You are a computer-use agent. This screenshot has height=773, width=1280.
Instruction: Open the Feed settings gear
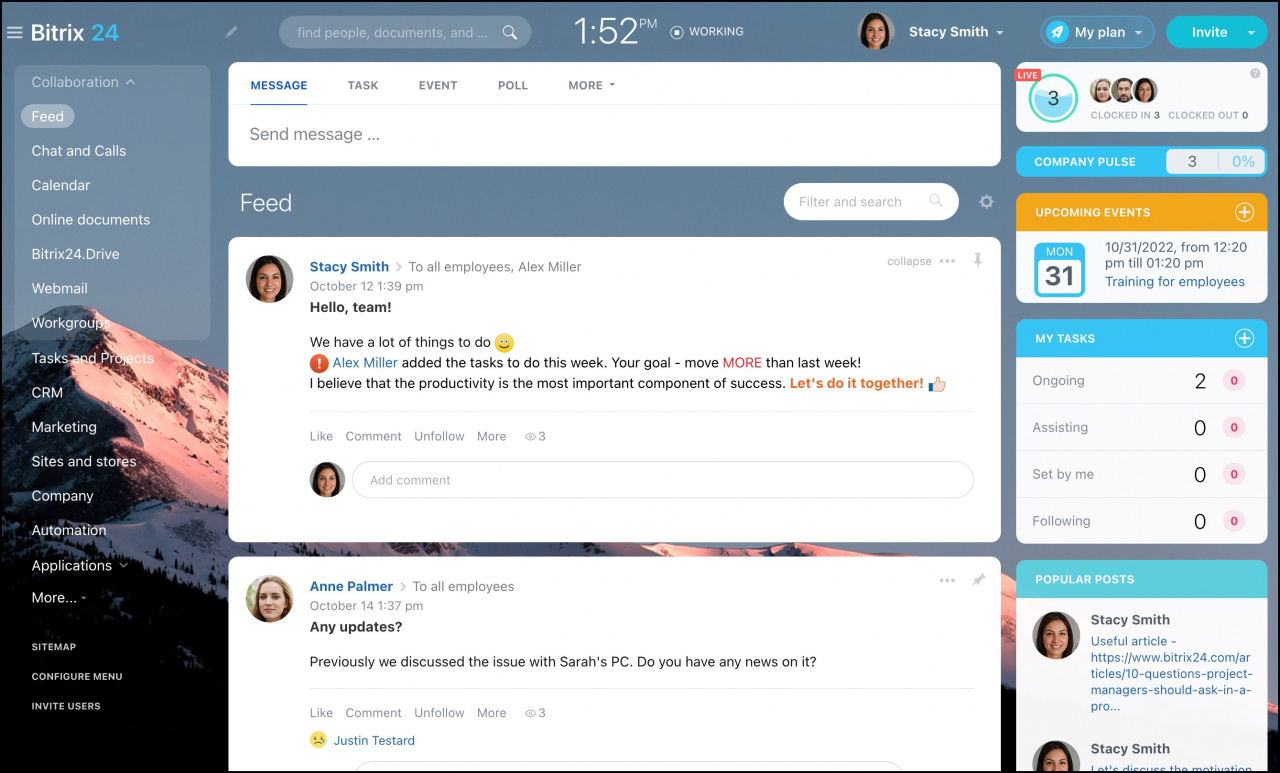click(986, 201)
